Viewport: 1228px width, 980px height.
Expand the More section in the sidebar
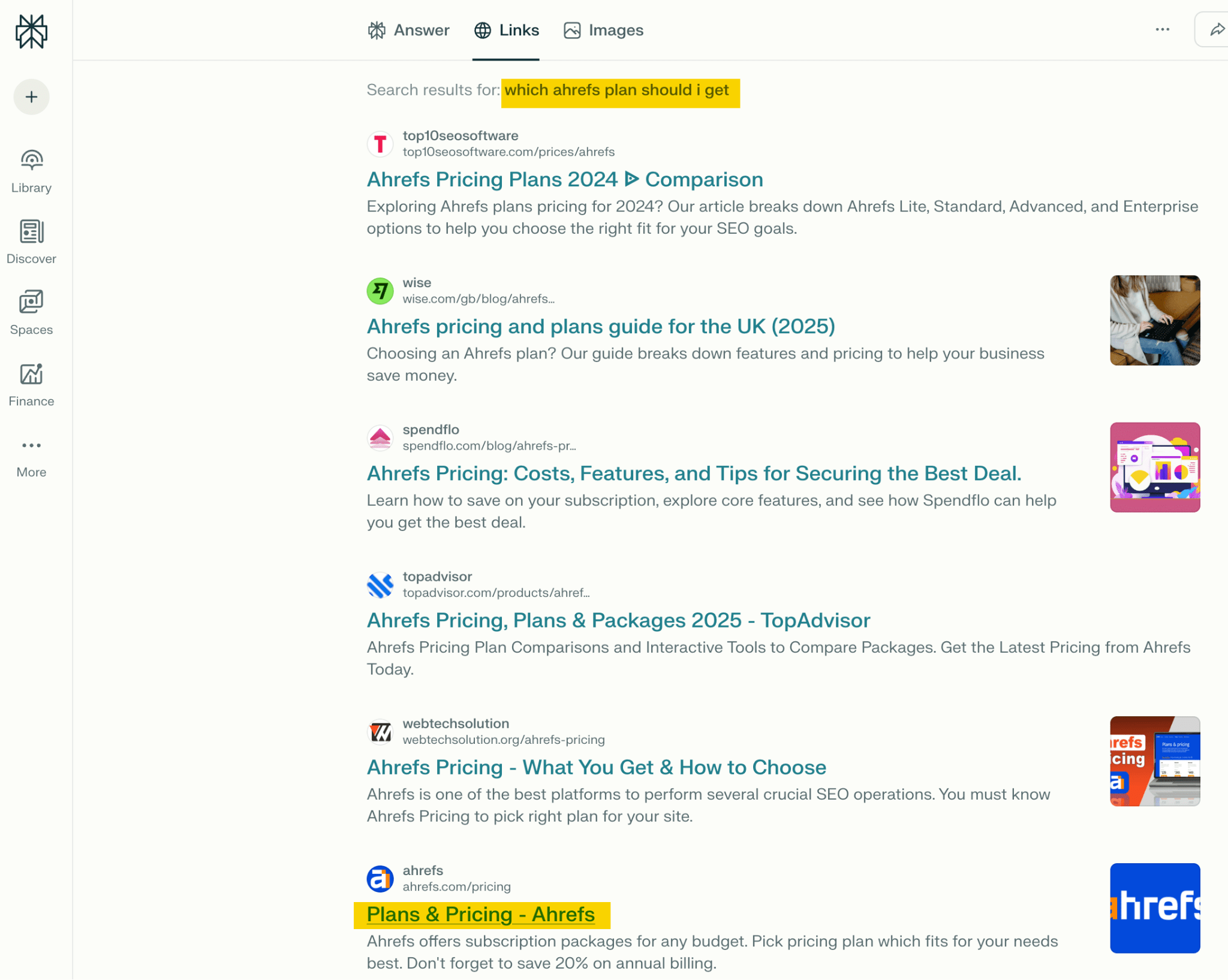(x=31, y=454)
